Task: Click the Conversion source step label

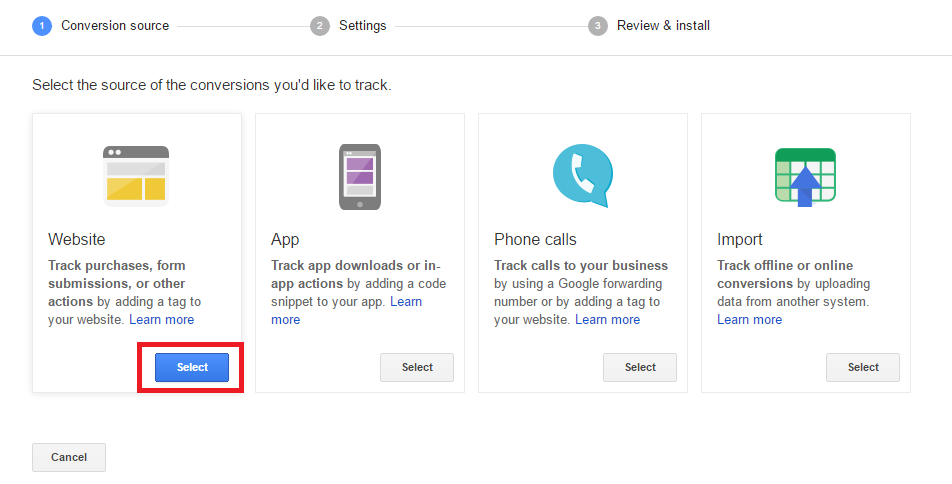Action: [x=115, y=26]
